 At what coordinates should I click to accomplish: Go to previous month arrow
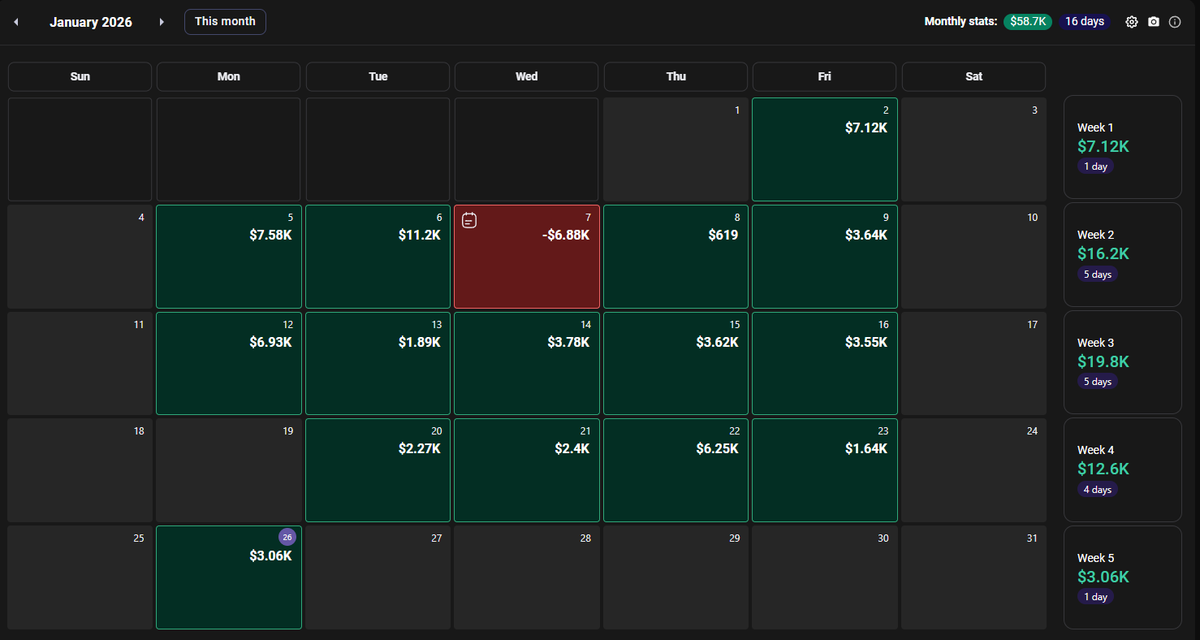[x=16, y=22]
